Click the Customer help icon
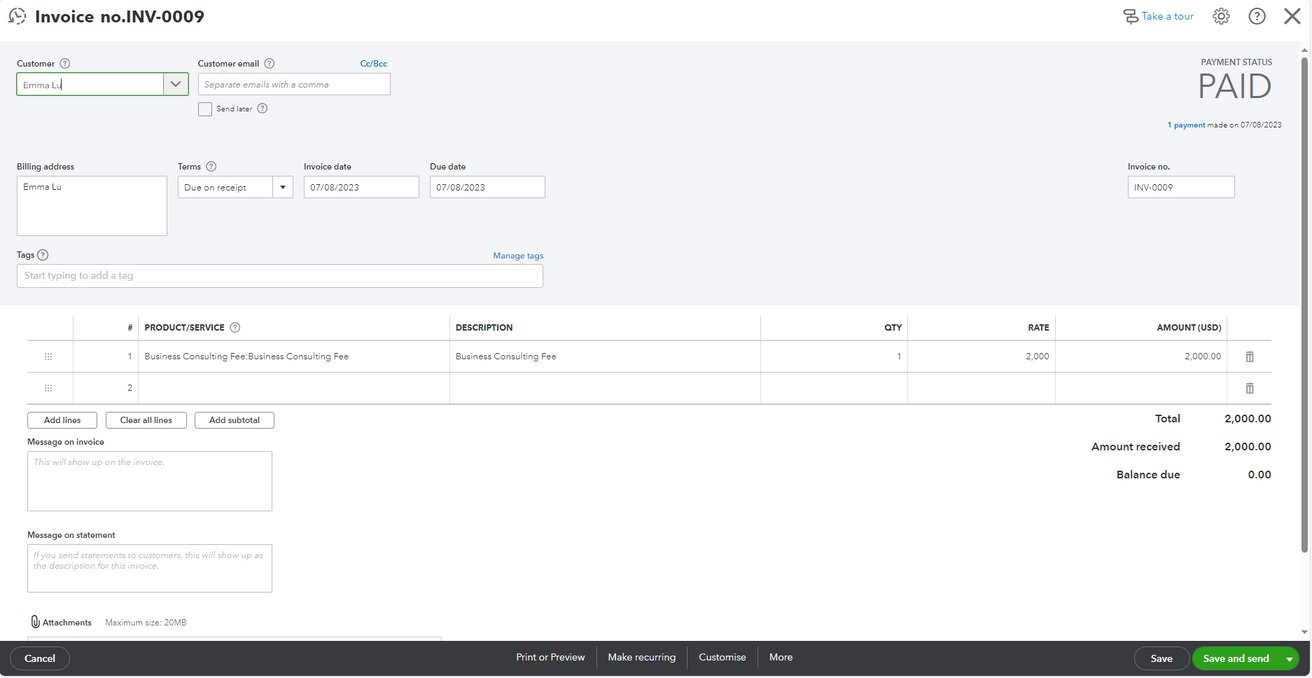The width and height of the screenshot is (1312, 678). coord(65,64)
